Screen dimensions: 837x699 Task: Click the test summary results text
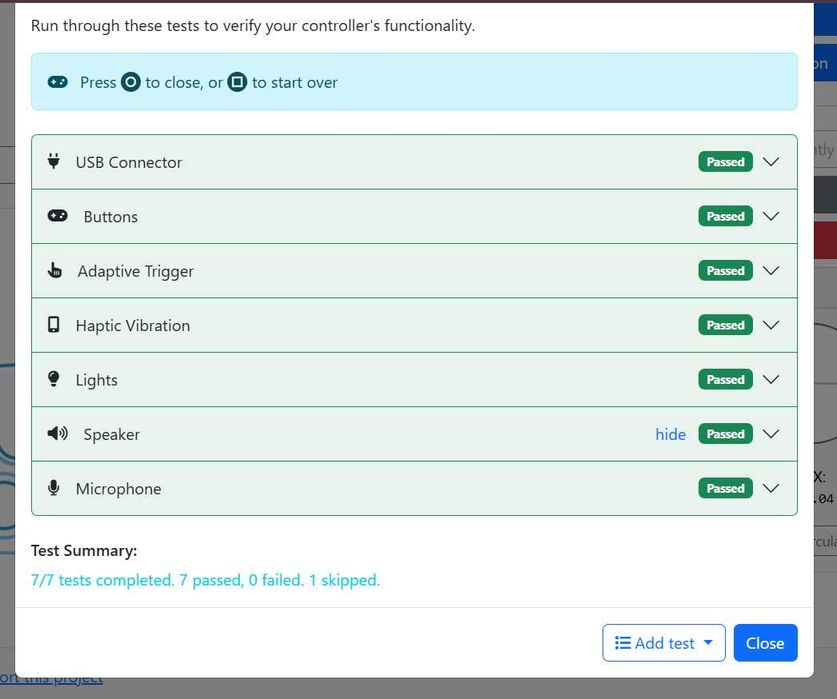coord(206,580)
